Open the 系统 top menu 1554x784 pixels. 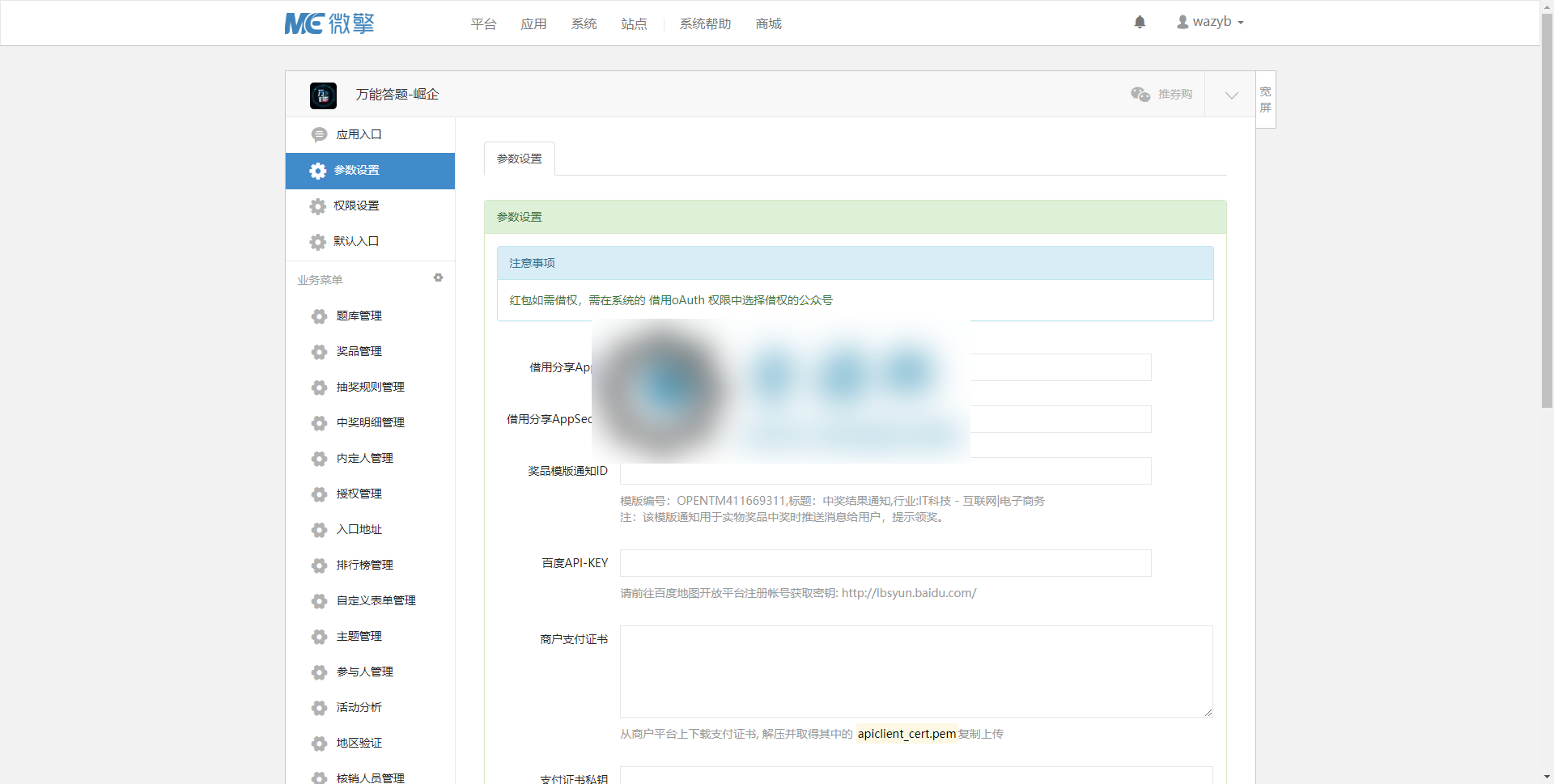584,24
